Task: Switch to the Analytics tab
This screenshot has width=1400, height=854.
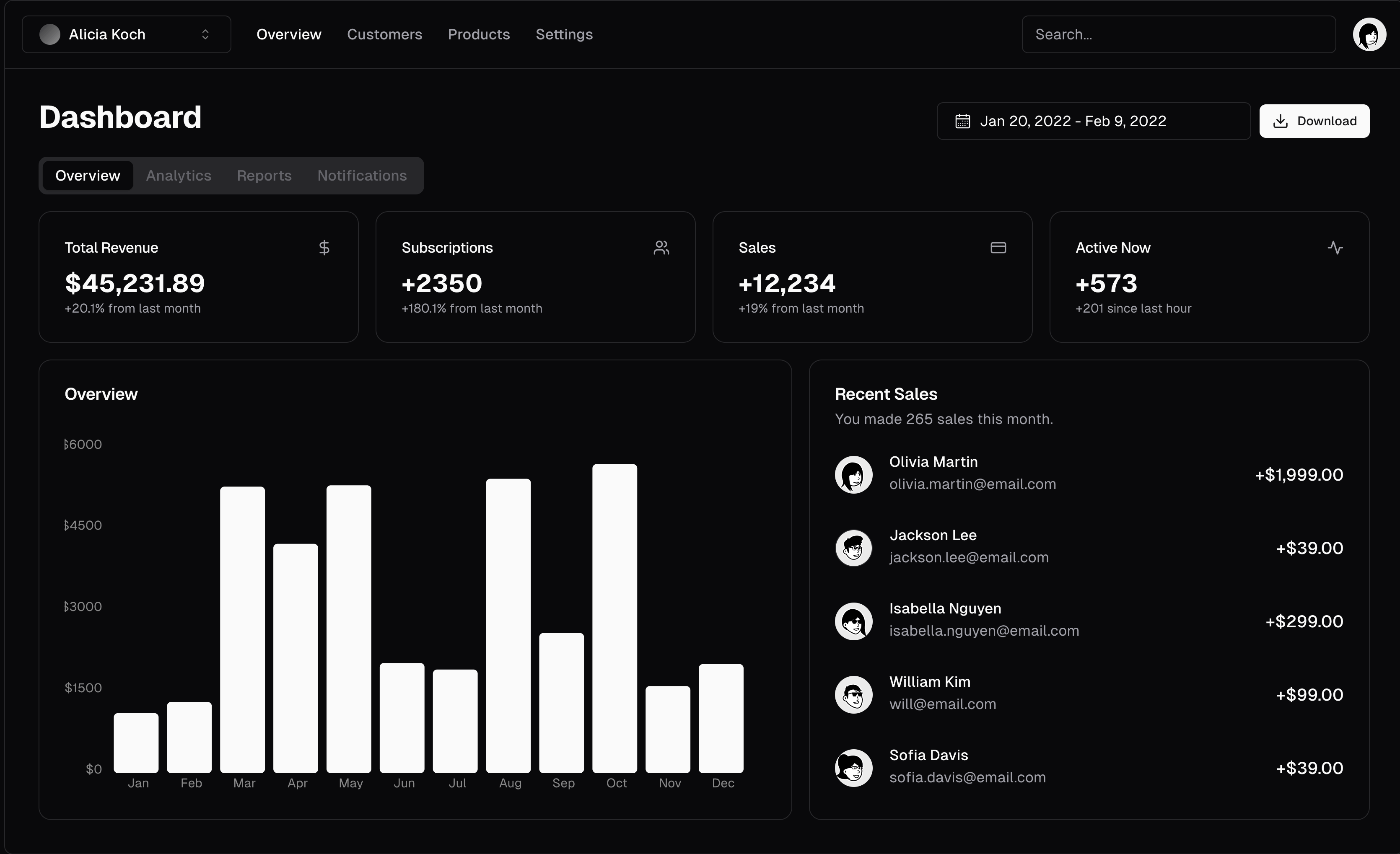Action: [x=179, y=175]
